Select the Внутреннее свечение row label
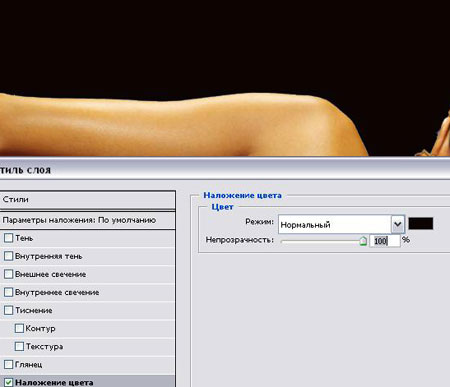 (57, 292)
